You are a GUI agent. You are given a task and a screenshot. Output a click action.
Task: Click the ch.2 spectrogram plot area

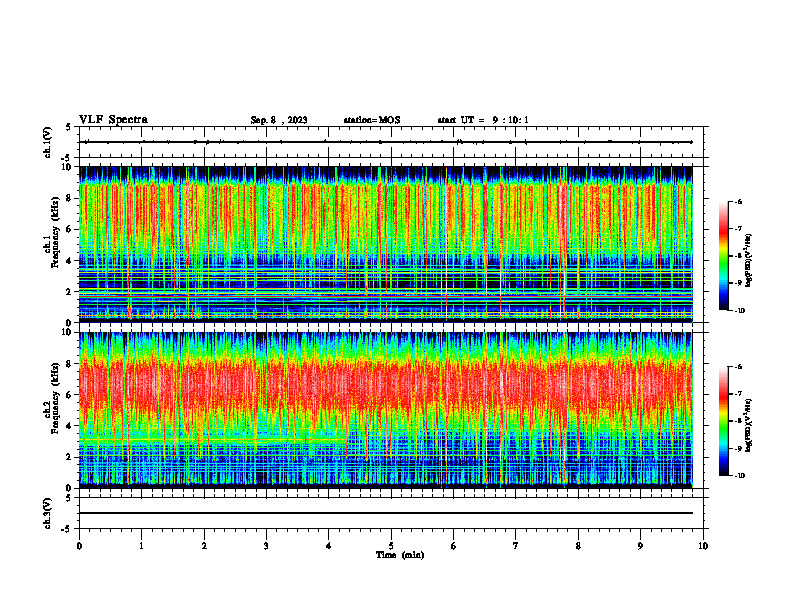coord(386,410)
